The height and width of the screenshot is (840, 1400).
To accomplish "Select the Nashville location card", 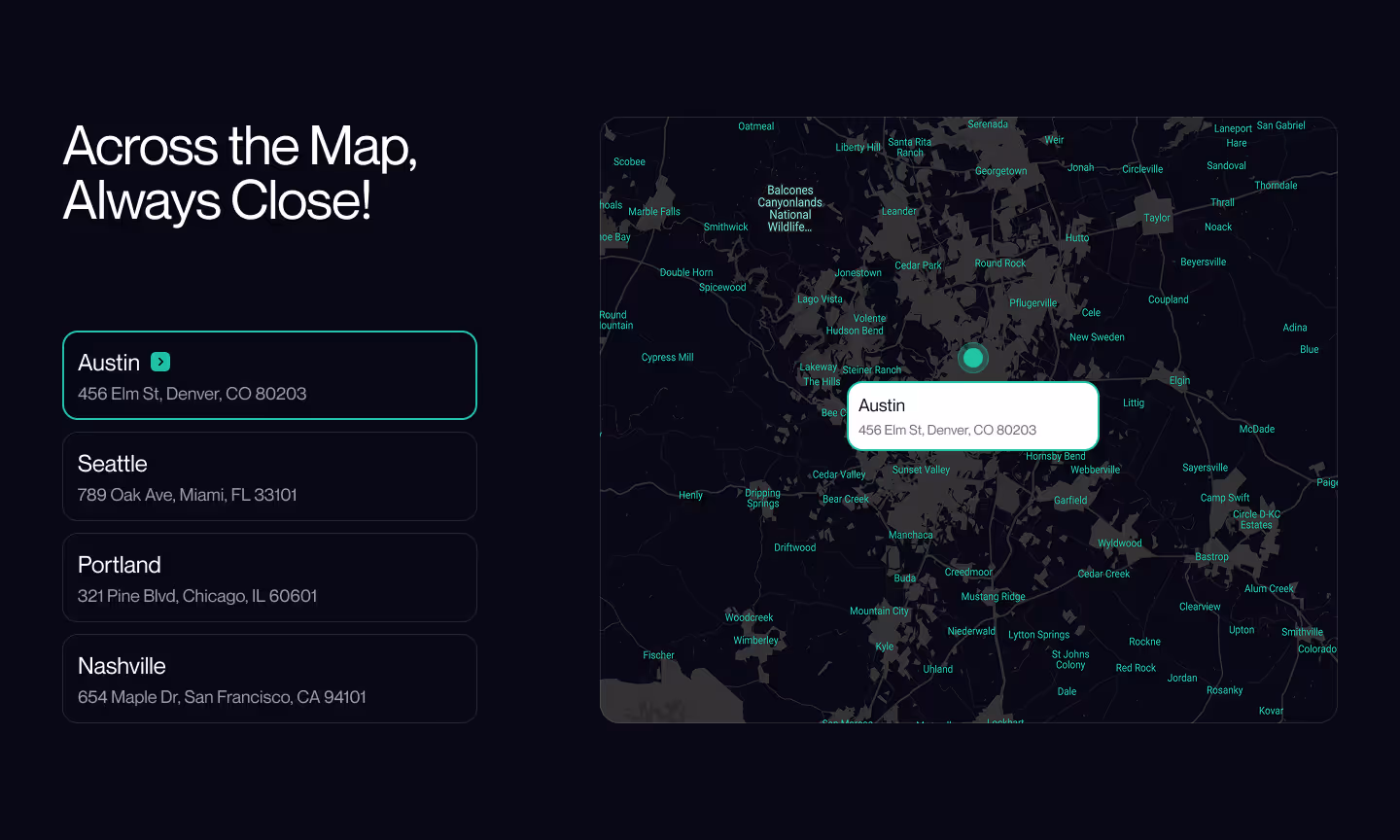I will click(269, 679).
